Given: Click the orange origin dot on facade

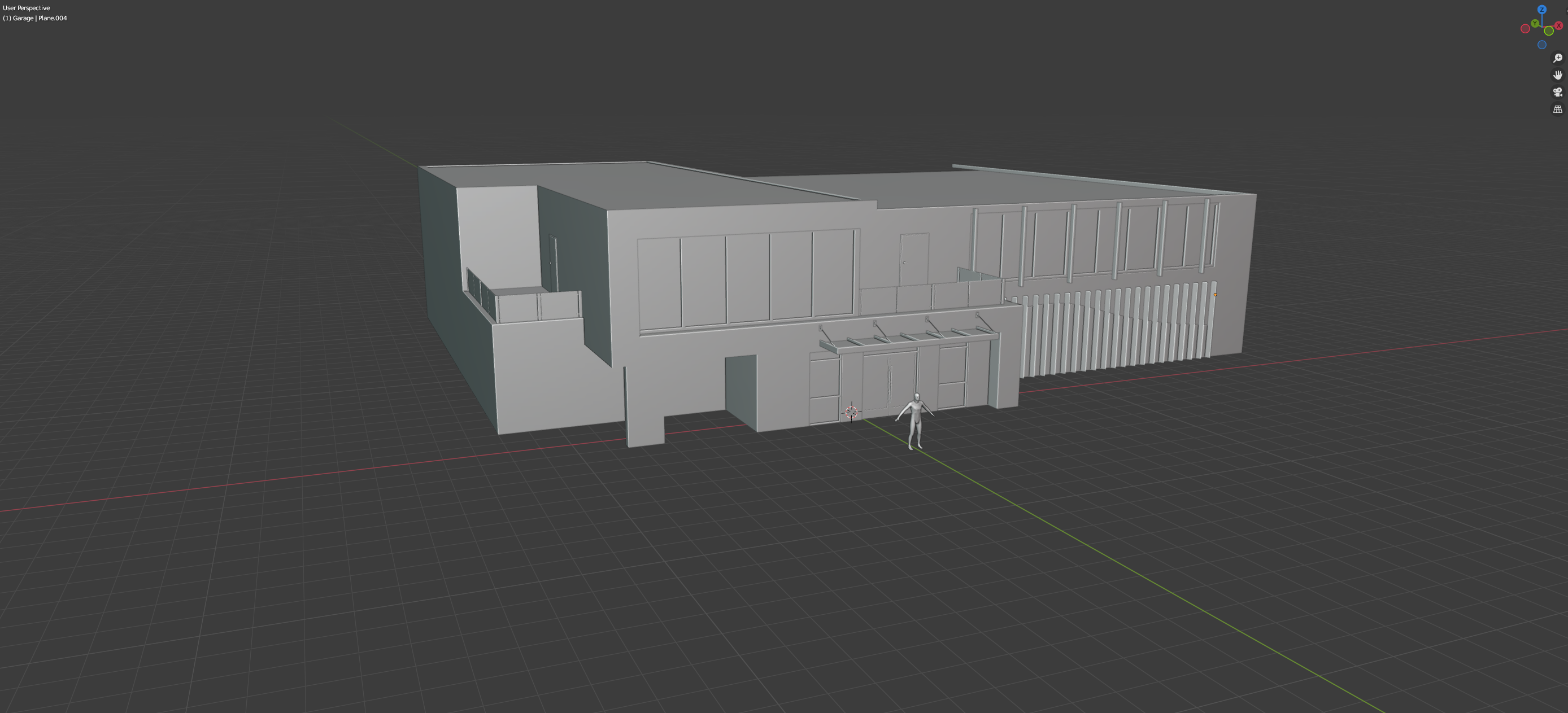Looking at the screenshot, I should [x=1215, y=295].
